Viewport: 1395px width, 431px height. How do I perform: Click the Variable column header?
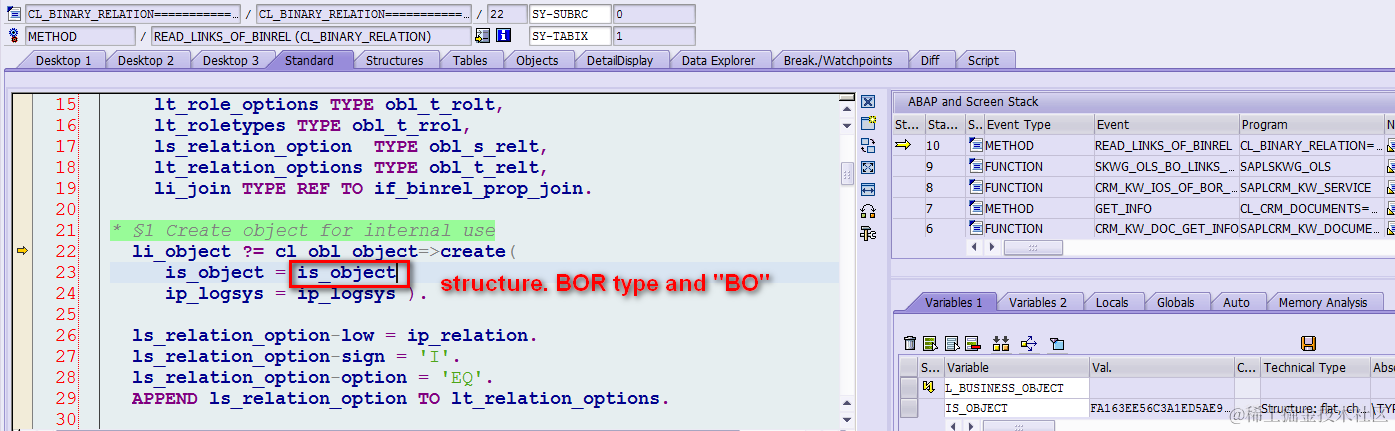(x=1016, y=367)
